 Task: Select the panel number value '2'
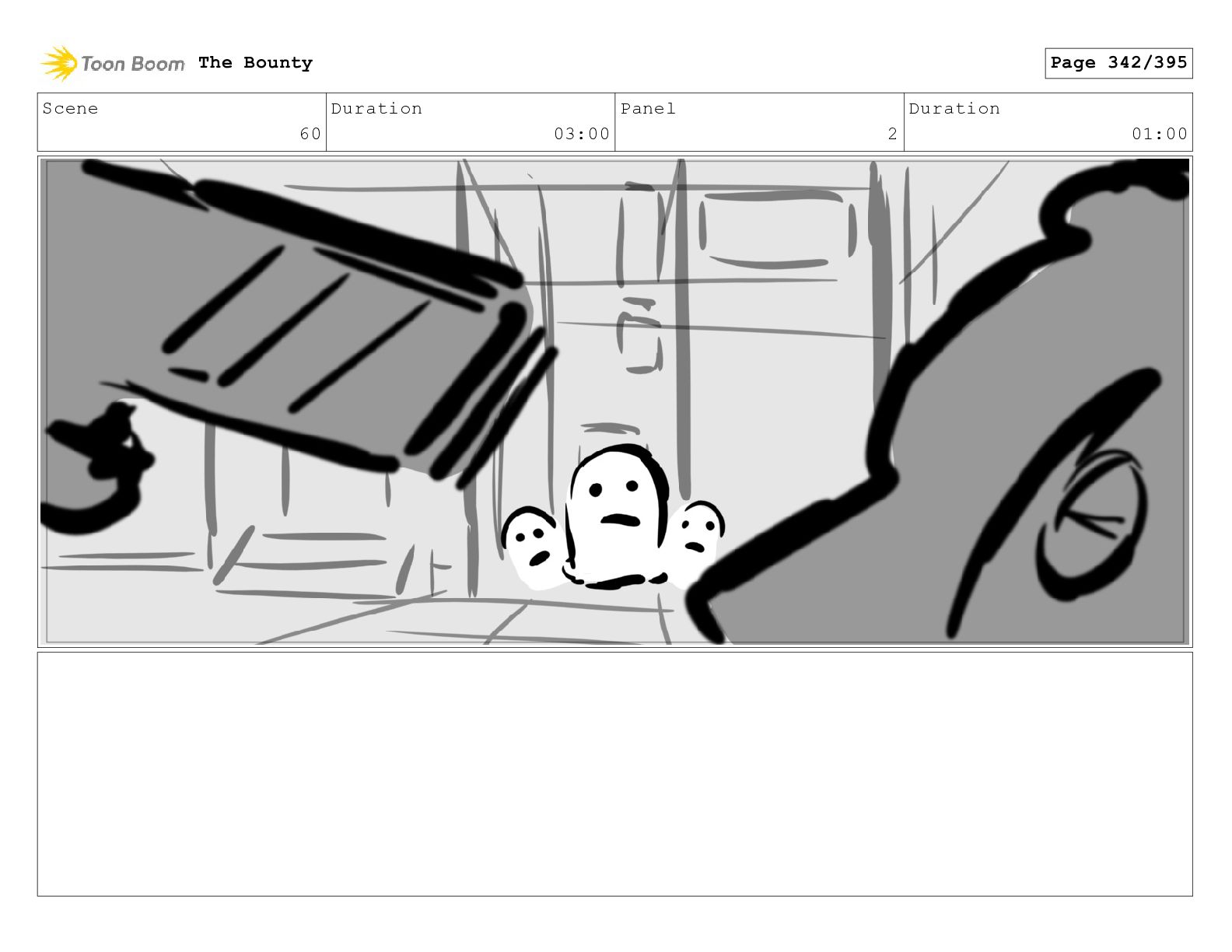tap(893, 134)
